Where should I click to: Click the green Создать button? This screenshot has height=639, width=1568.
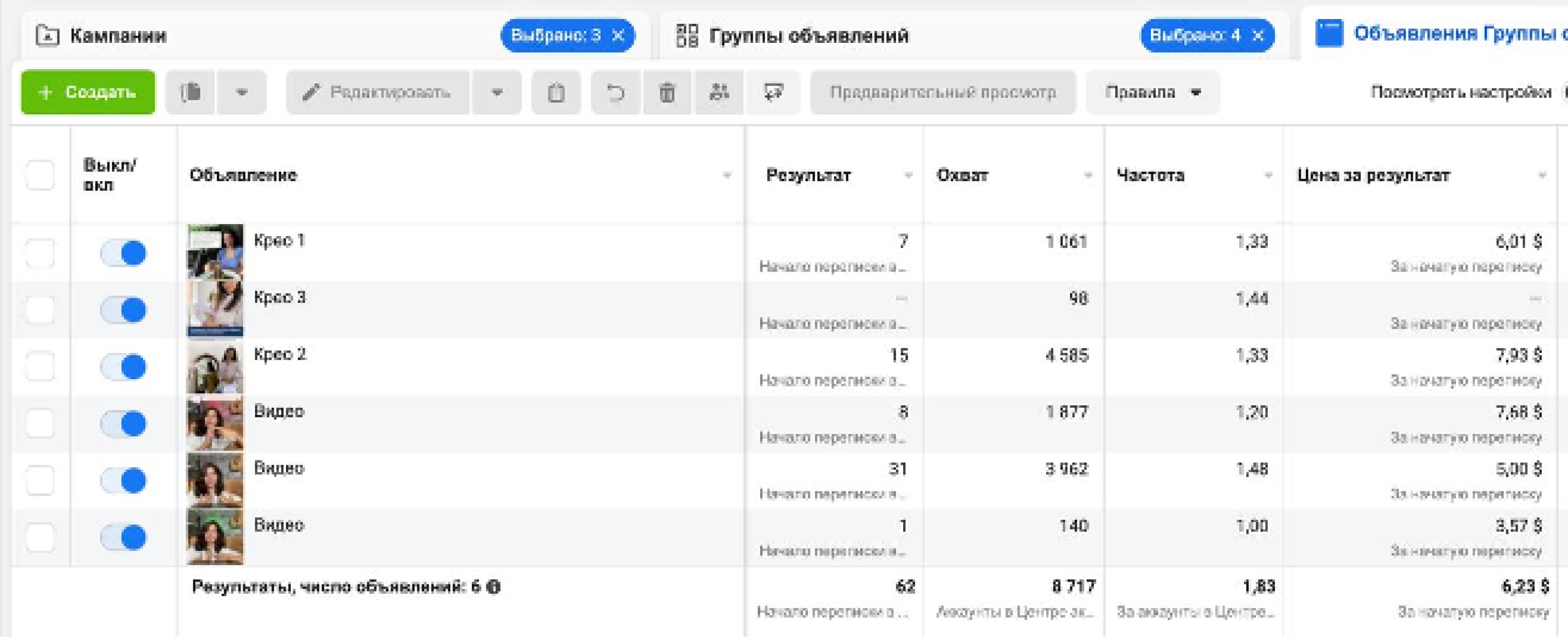[x=88, y=93]
